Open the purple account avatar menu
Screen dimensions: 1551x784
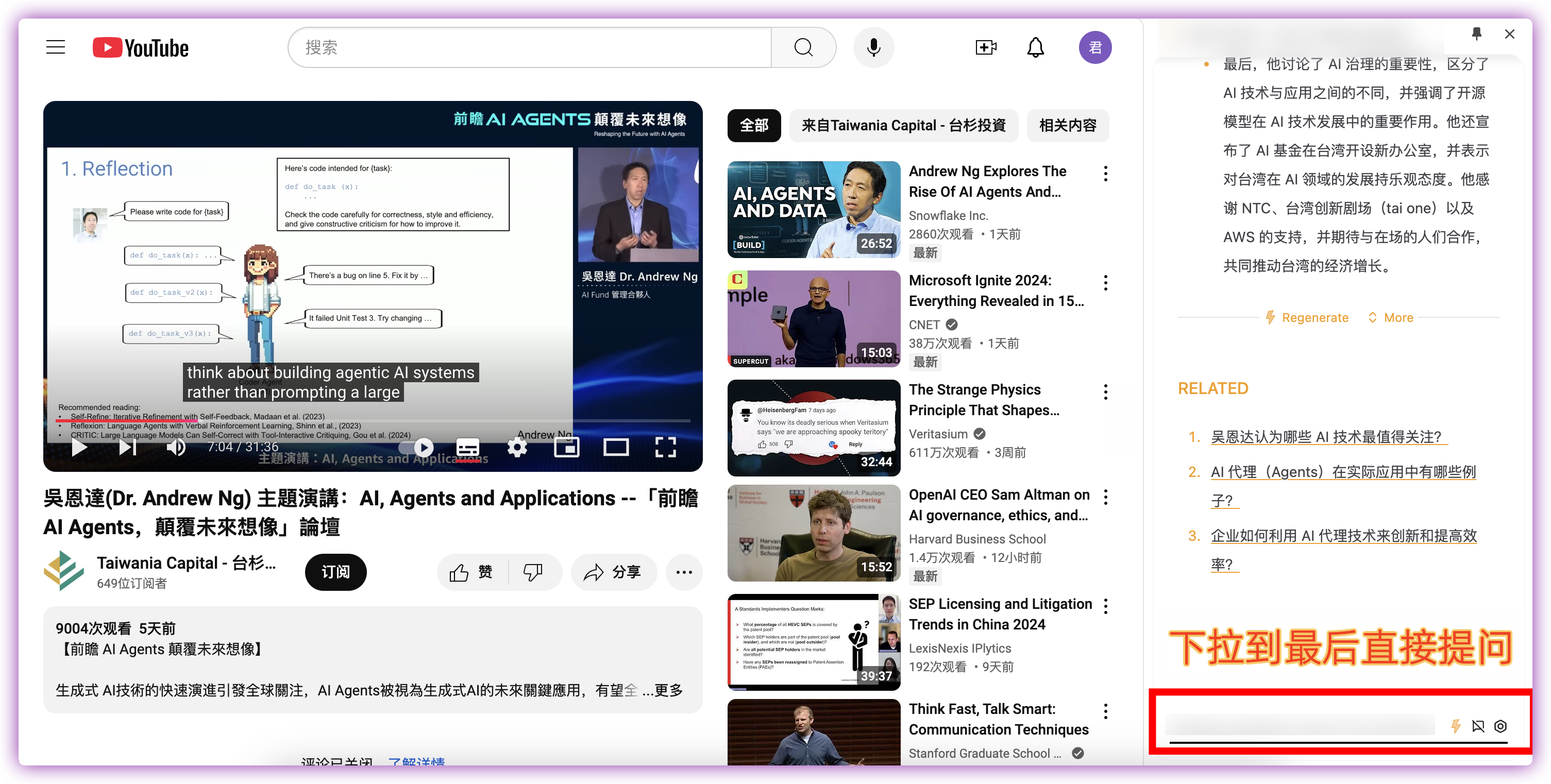tap(1094, 47)
